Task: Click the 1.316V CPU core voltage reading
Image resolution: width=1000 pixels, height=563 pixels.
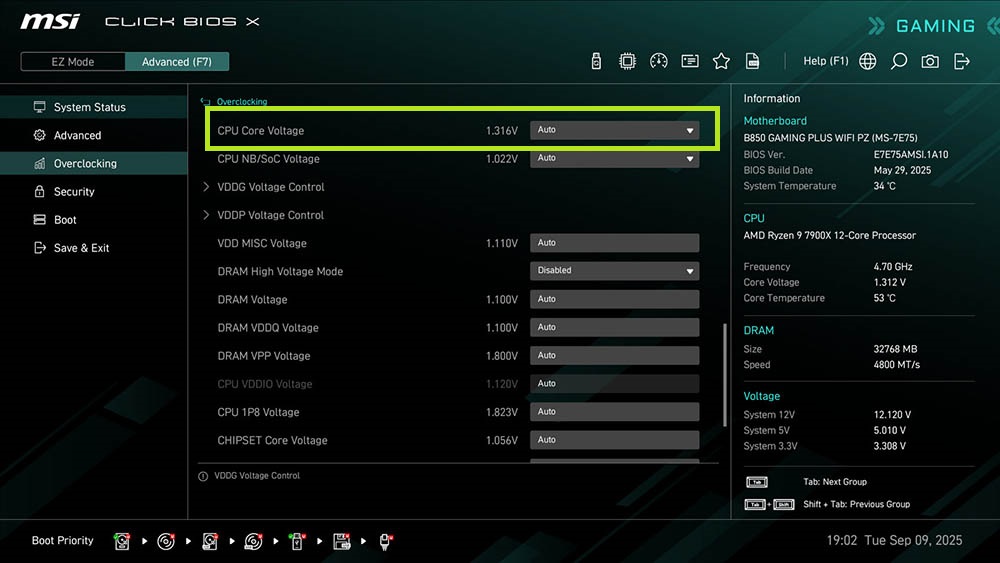Action: click(x=501, y=131)
